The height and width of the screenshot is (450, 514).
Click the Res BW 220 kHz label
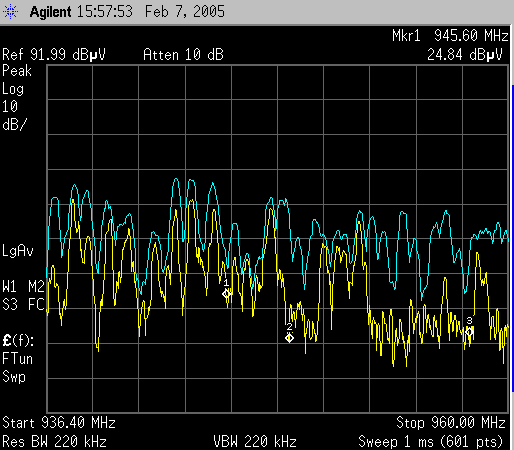54,442
